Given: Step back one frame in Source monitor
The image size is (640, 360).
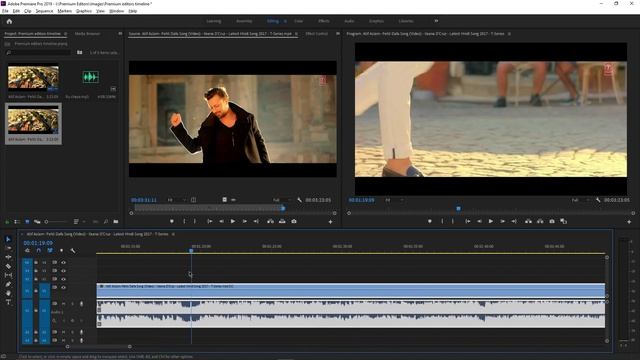Looking at the screenshot, I should pyautogui.click(x=221, y=221).
